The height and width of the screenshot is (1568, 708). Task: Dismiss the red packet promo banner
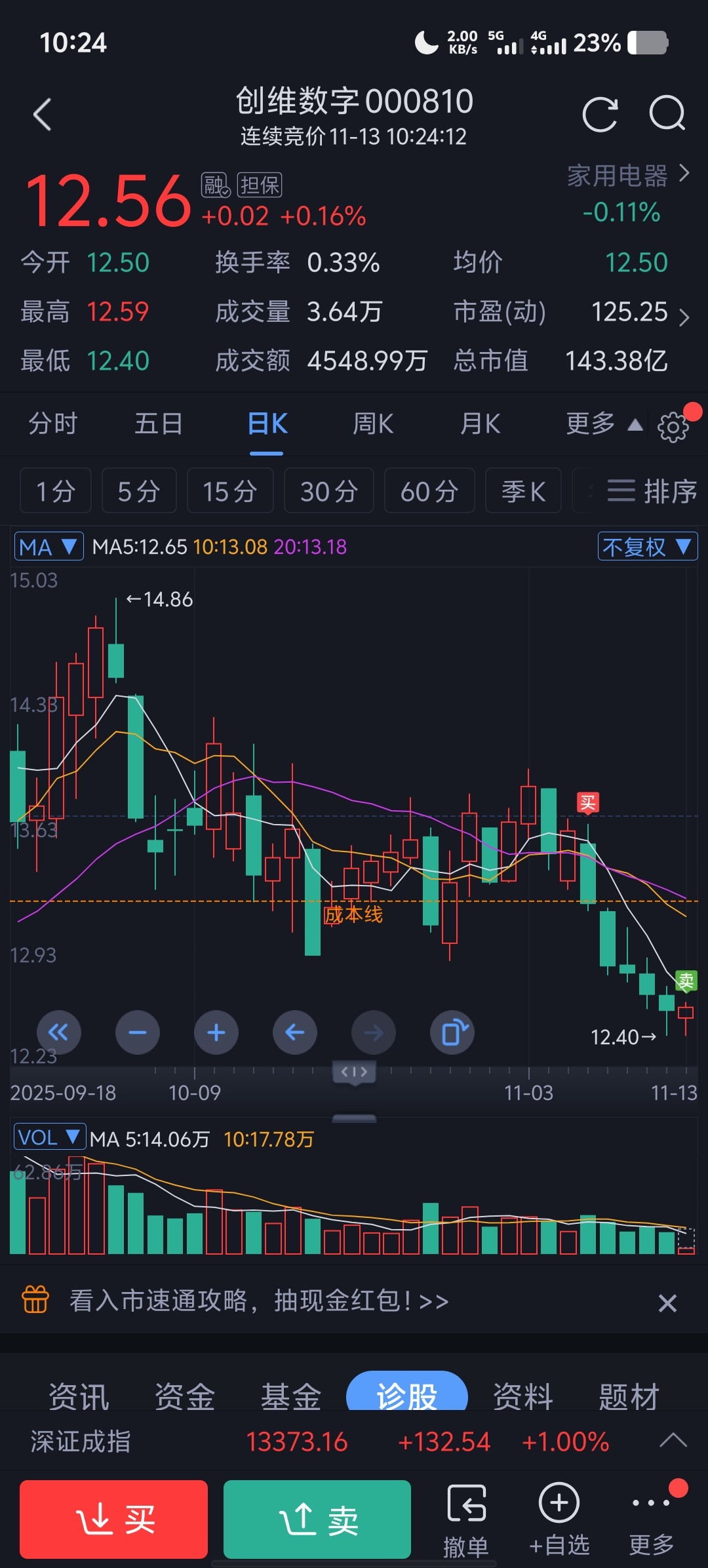click(667, 1303)
